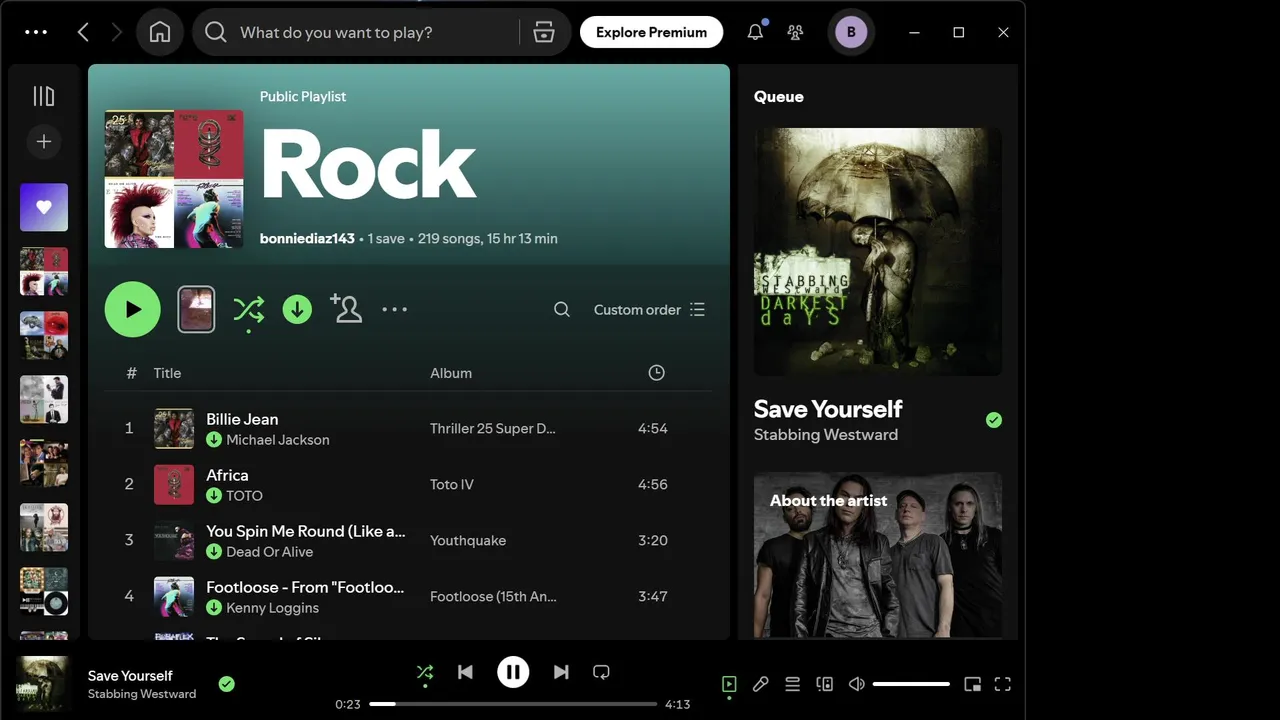The width and height of the screenshot is (1280, 720).
Task: Toggle the Queue button in player bar
Action: (x=792, y=684)
